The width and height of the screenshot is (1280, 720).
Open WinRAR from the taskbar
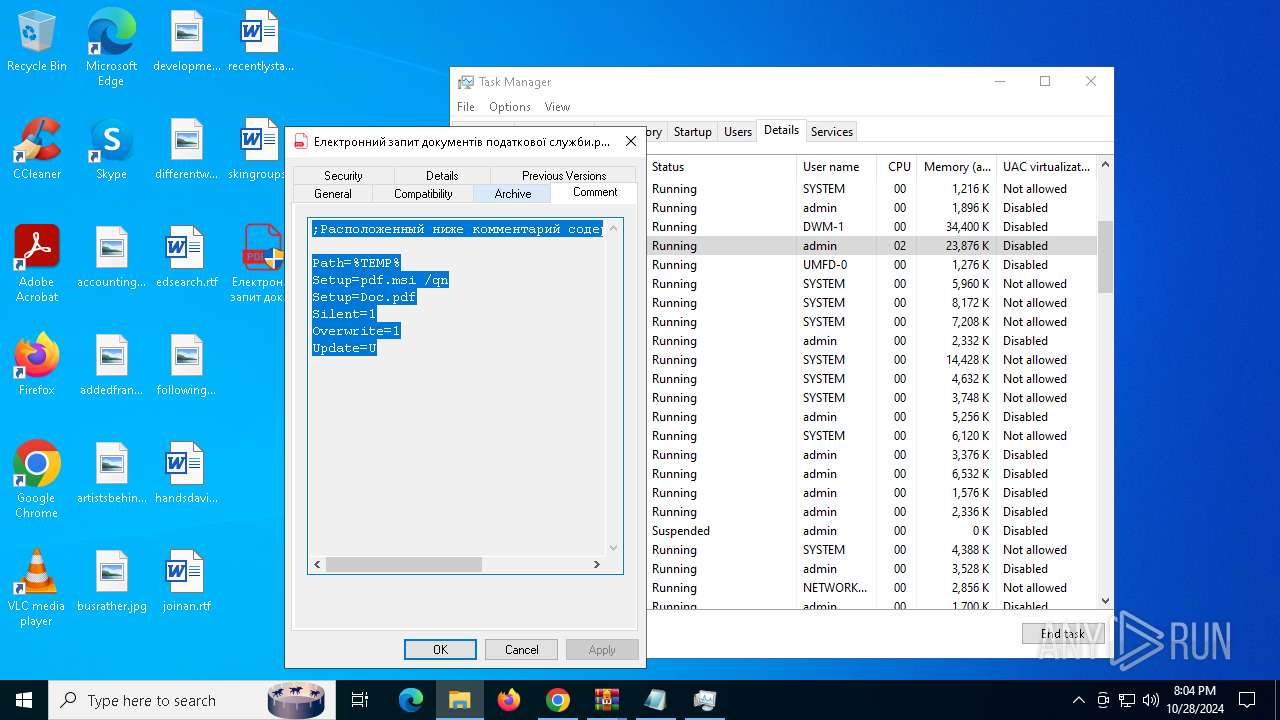(x=607, y=700)
